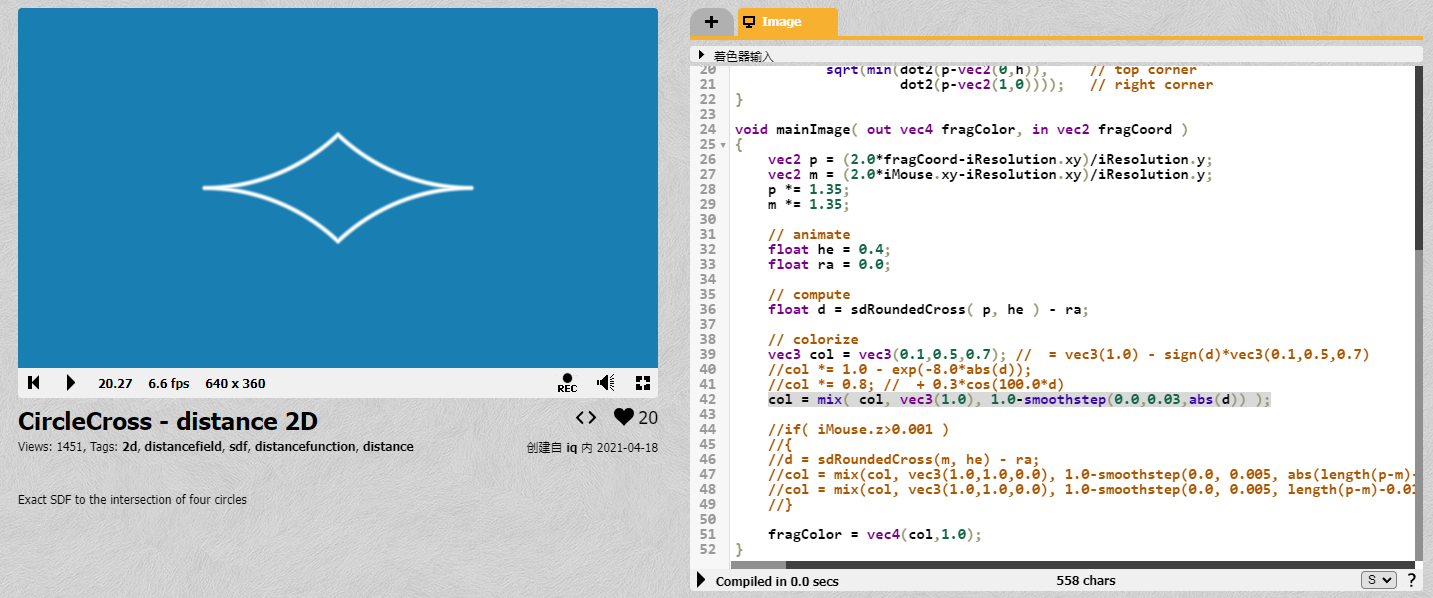Image resolution: width=1433 pixels, height=598 pixels.
Task: Mute the shader audio
Action: tap(605, 383)
